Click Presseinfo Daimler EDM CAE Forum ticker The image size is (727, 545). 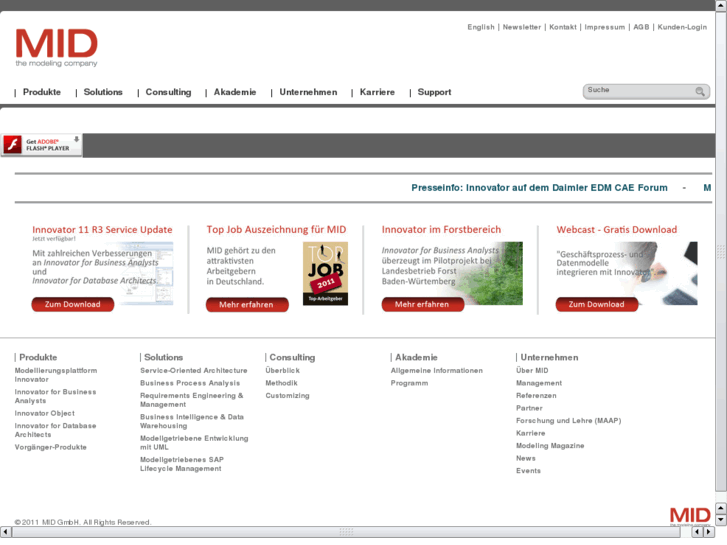click(539, 188)
